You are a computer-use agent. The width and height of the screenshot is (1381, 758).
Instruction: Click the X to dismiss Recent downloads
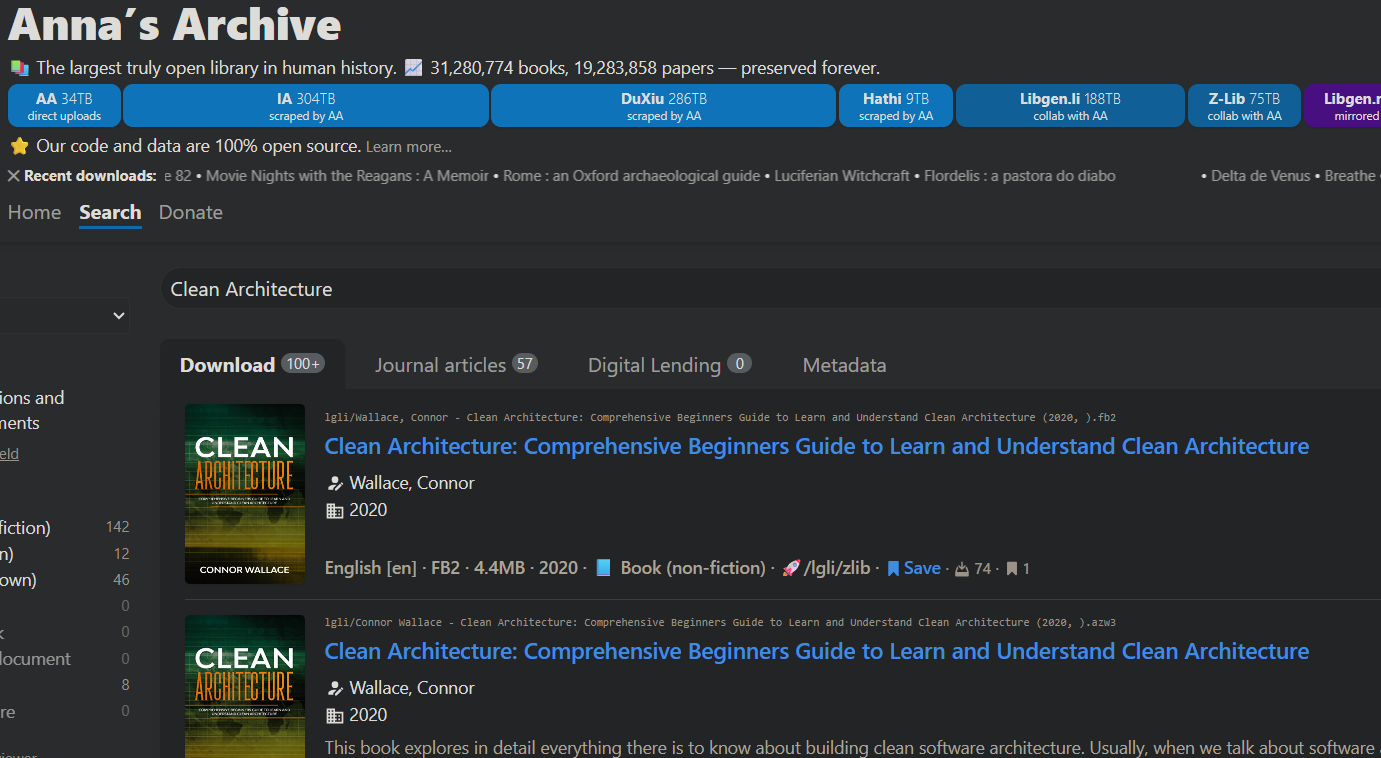tap(14, 176)
